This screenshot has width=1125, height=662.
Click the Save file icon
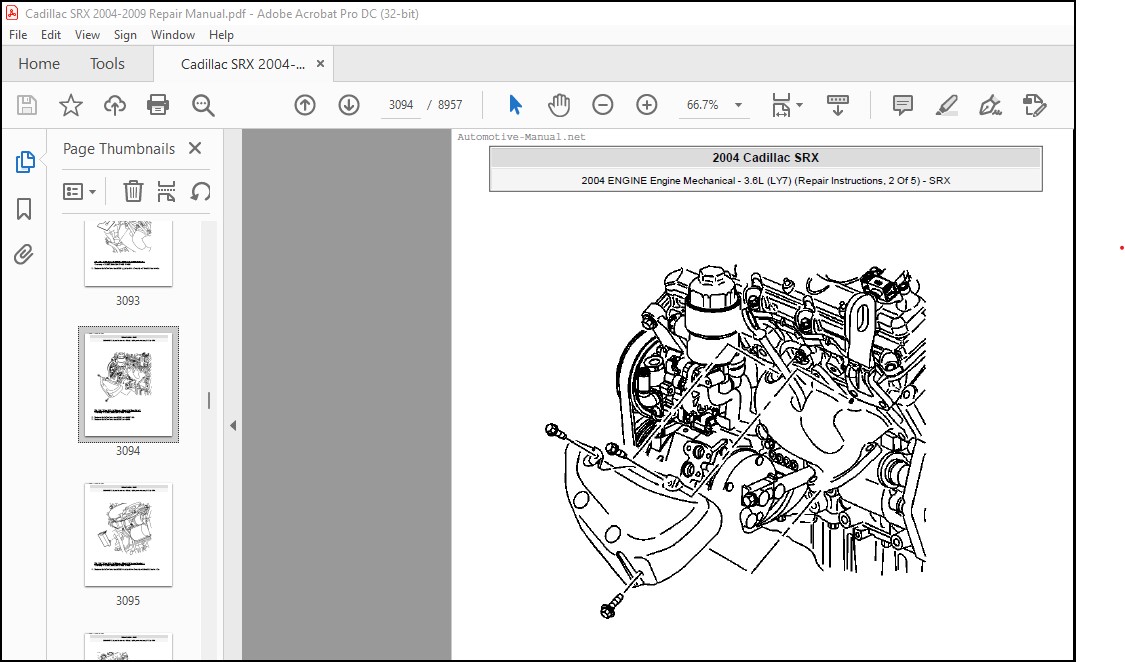click(x=27, y=105)
